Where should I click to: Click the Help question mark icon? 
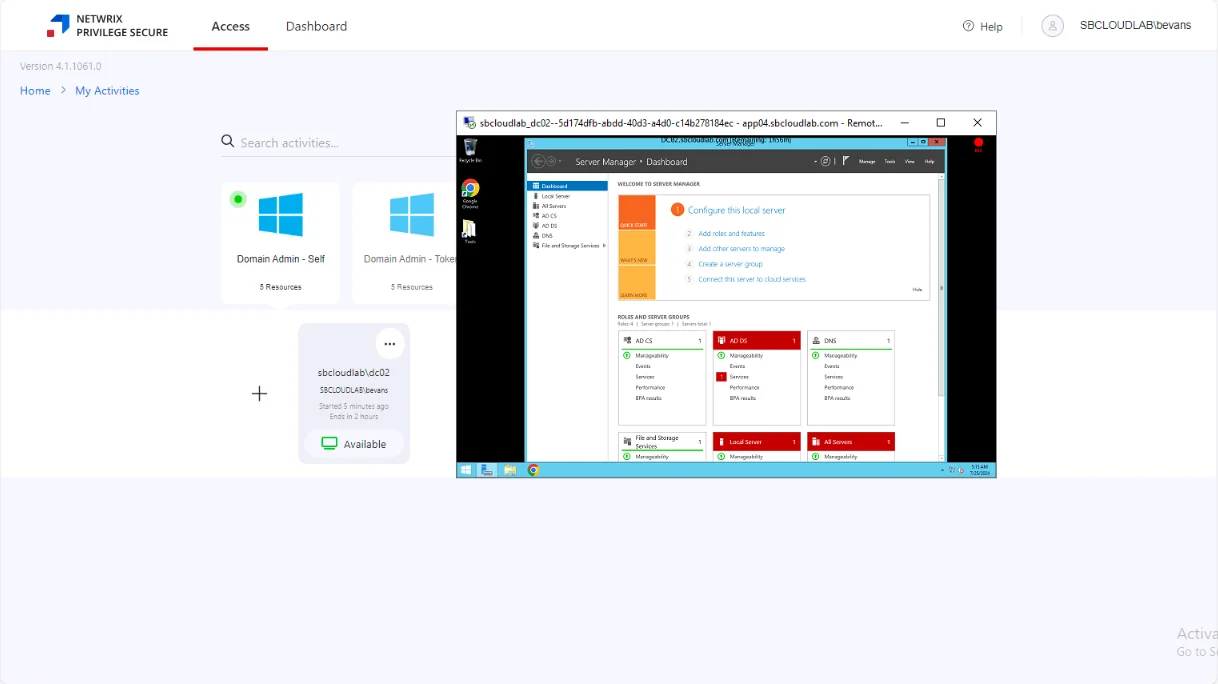pyautogui.click(x=968, y=26)
